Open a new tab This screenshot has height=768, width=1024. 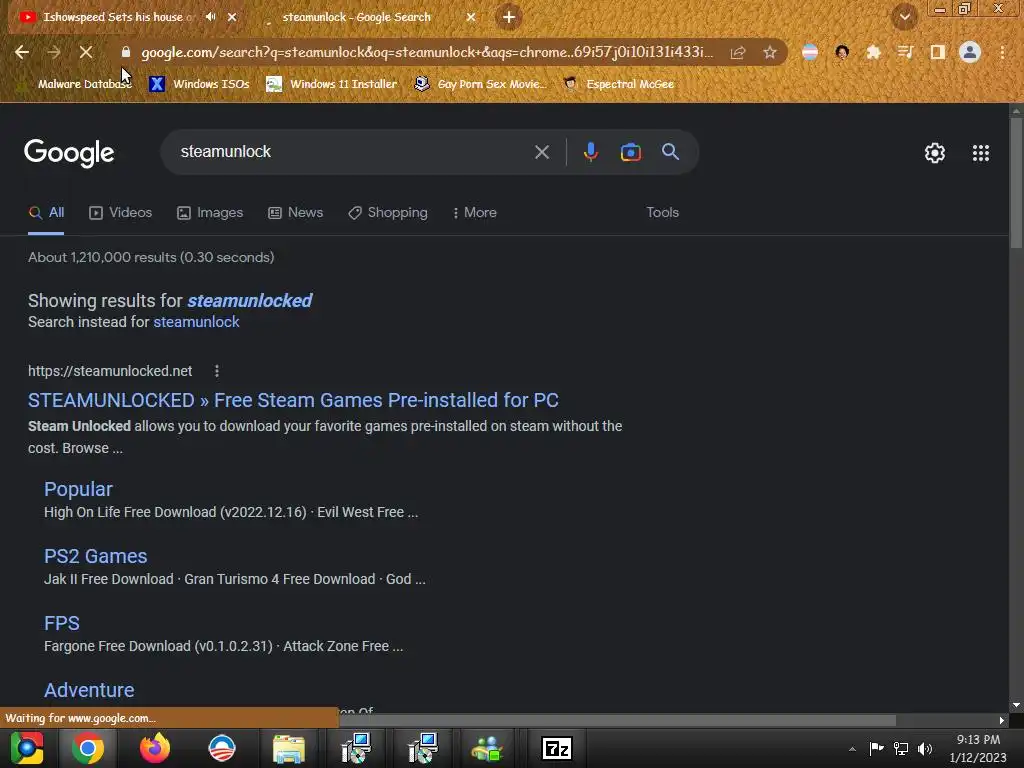tap(509, 17)
